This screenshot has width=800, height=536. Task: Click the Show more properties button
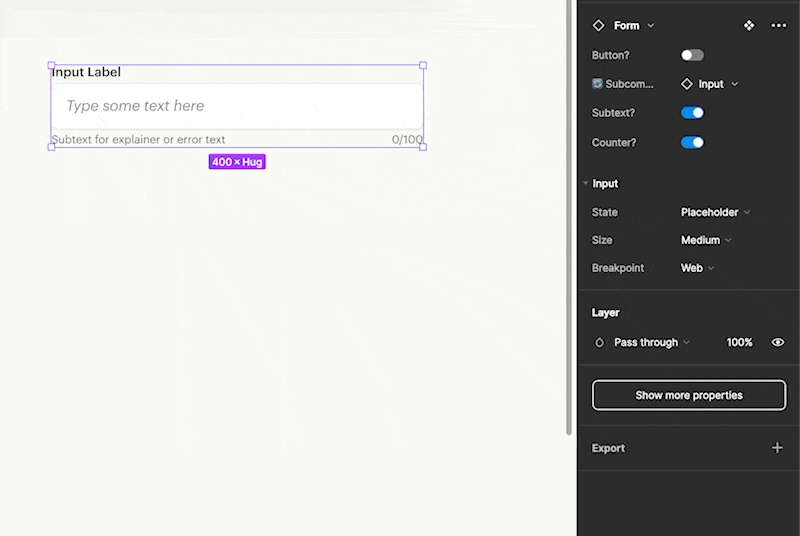pyautogui.click(x=689, y=395)
